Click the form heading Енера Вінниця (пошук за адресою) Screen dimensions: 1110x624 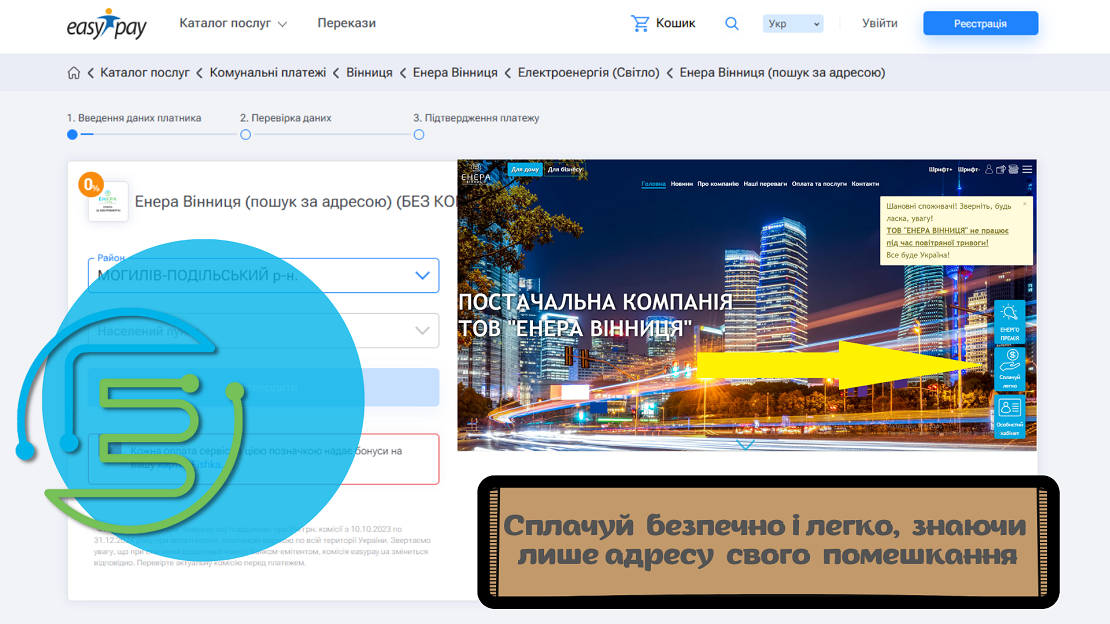[295, 202]
